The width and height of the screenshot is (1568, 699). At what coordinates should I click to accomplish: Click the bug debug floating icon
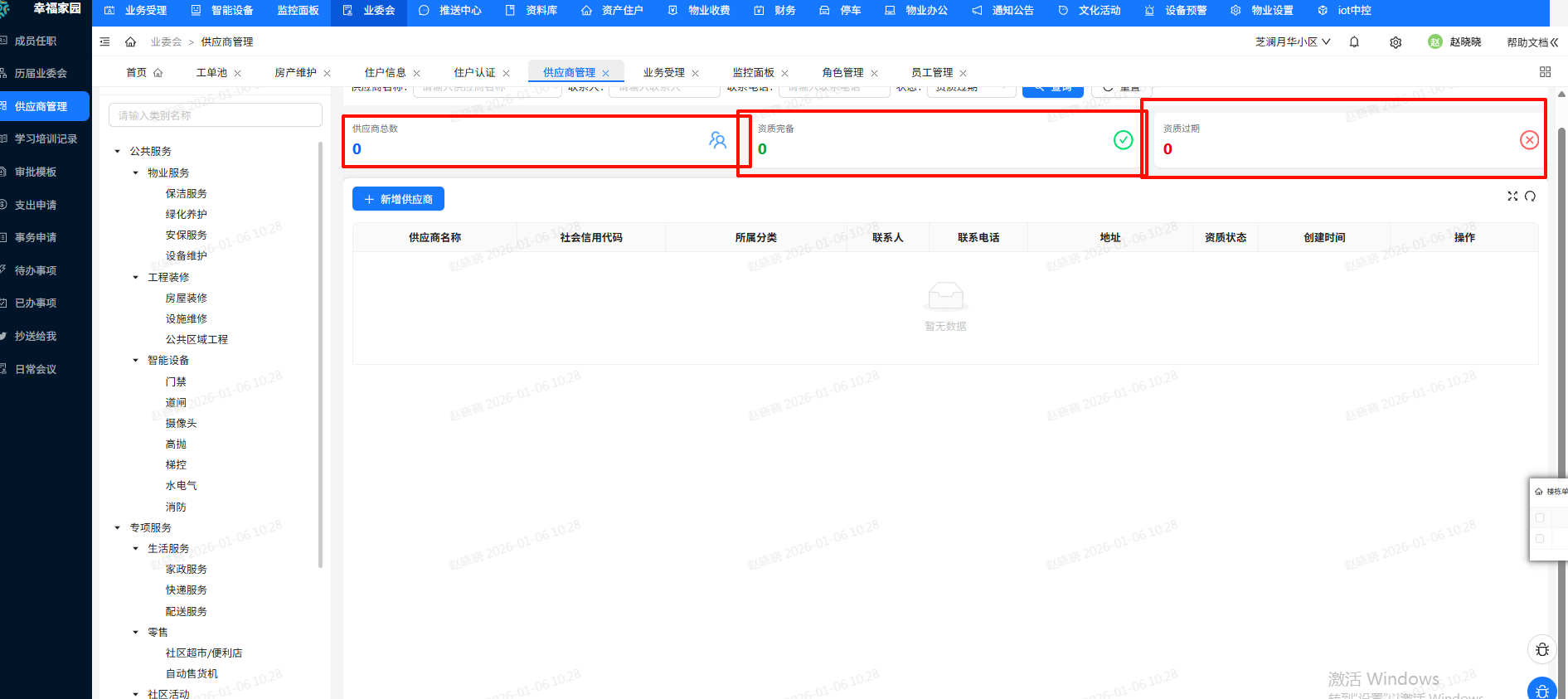(1541, 649)
